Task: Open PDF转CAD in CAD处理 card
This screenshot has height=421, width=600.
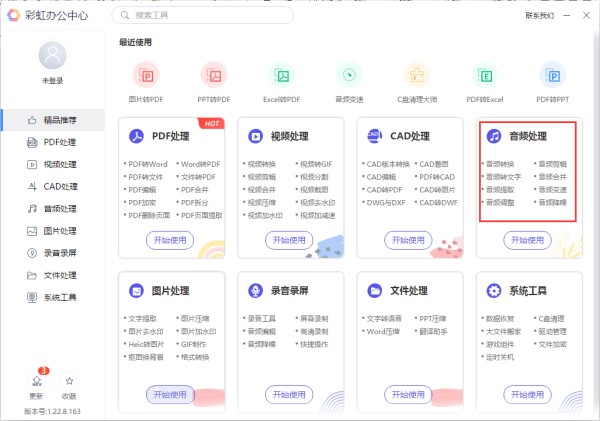Action: (x=437, y=177)
